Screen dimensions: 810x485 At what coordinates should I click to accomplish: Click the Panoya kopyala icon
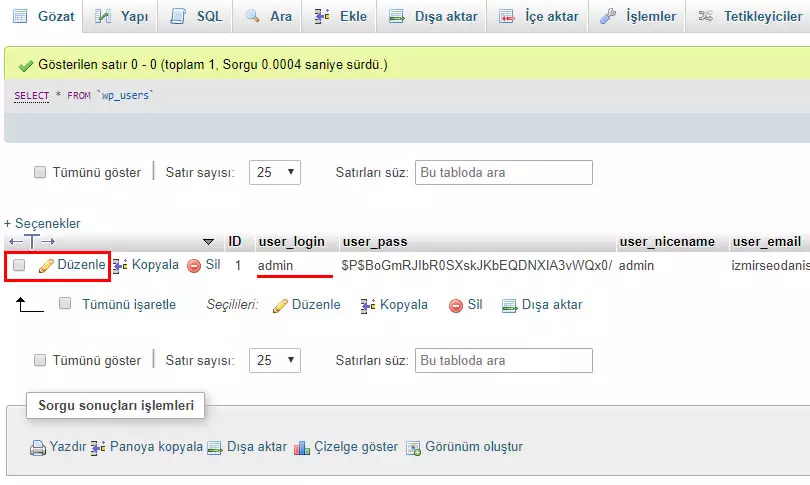pyautogui.click(x=98, y=447)
